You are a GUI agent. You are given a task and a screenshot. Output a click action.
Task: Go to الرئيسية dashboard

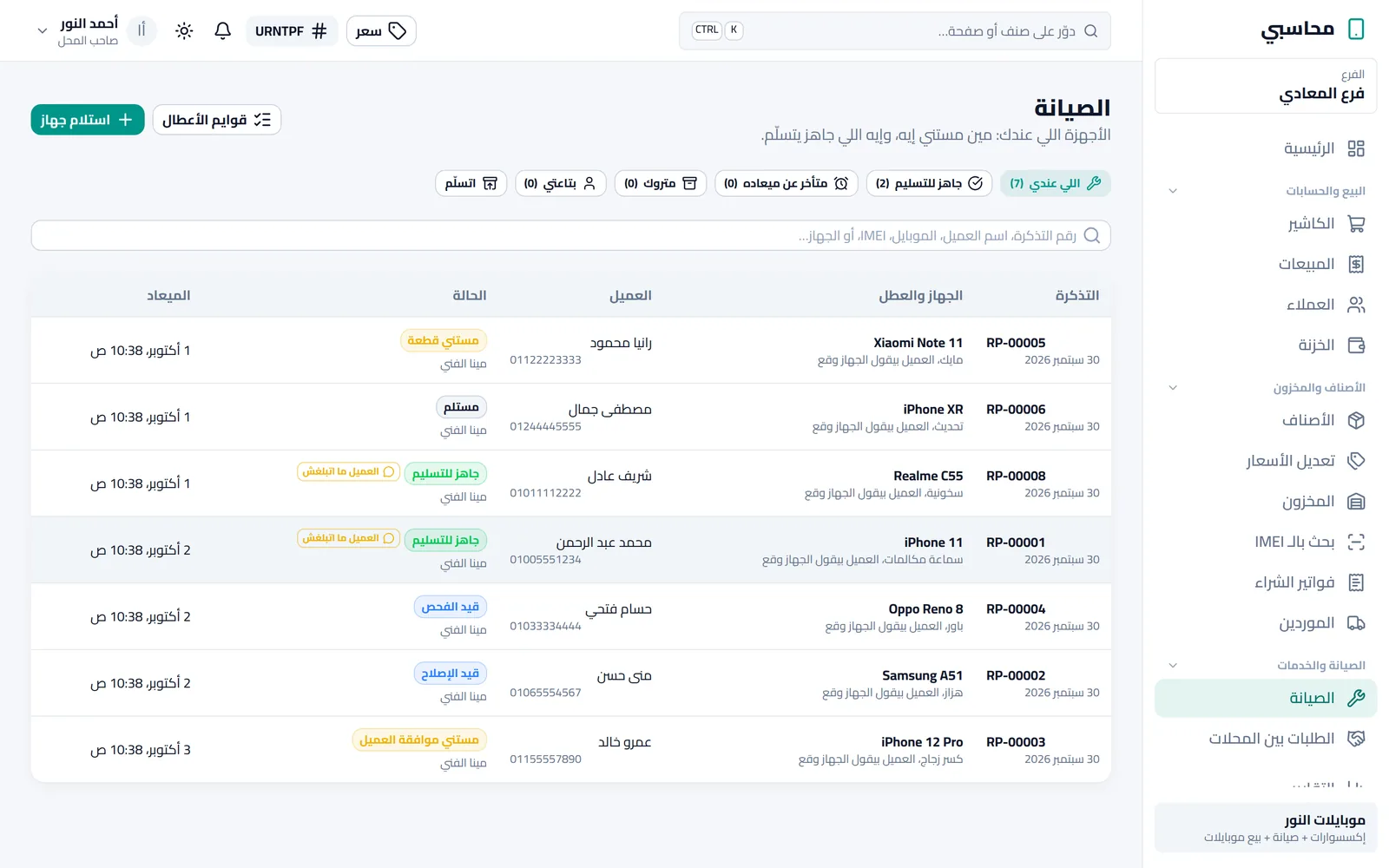1266,148
